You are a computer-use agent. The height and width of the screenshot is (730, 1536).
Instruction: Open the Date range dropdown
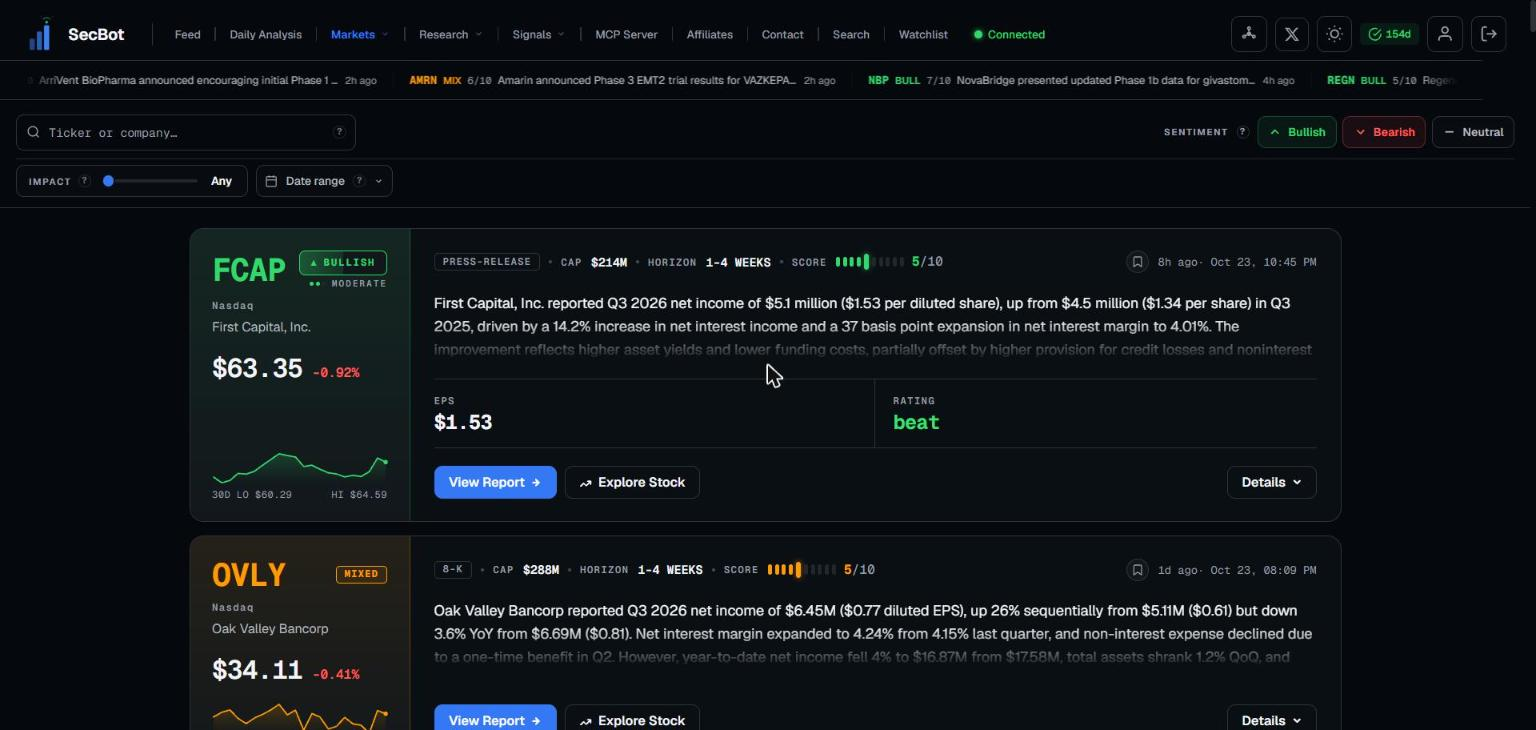tap(324, 181)
